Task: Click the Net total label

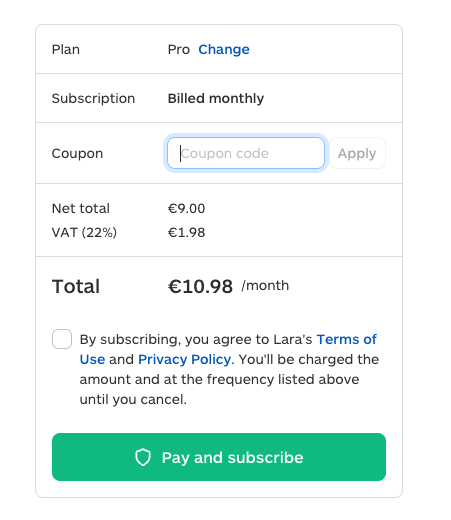Action: [x=81, y=208]
